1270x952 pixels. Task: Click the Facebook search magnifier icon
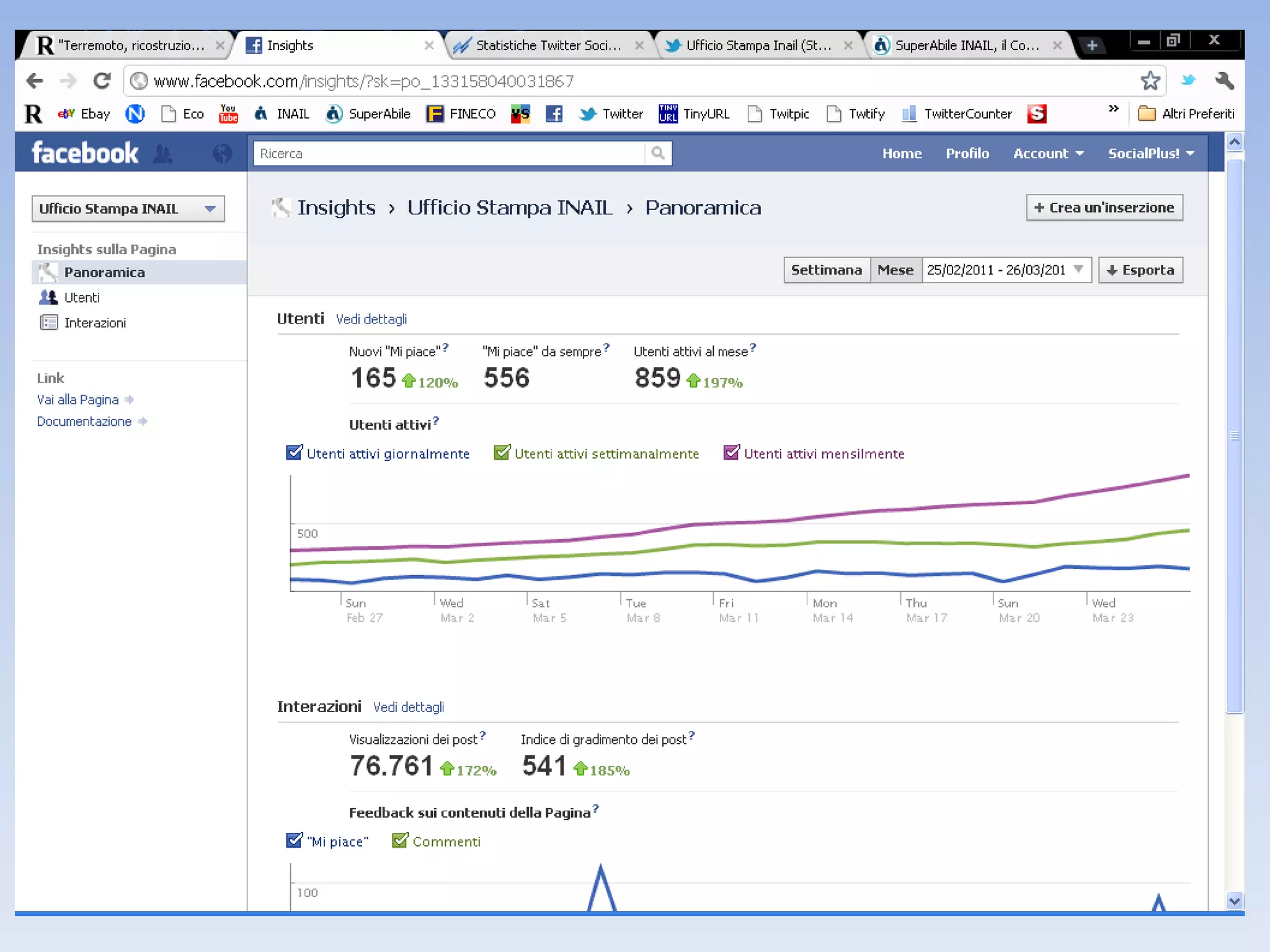pos(658,153)
